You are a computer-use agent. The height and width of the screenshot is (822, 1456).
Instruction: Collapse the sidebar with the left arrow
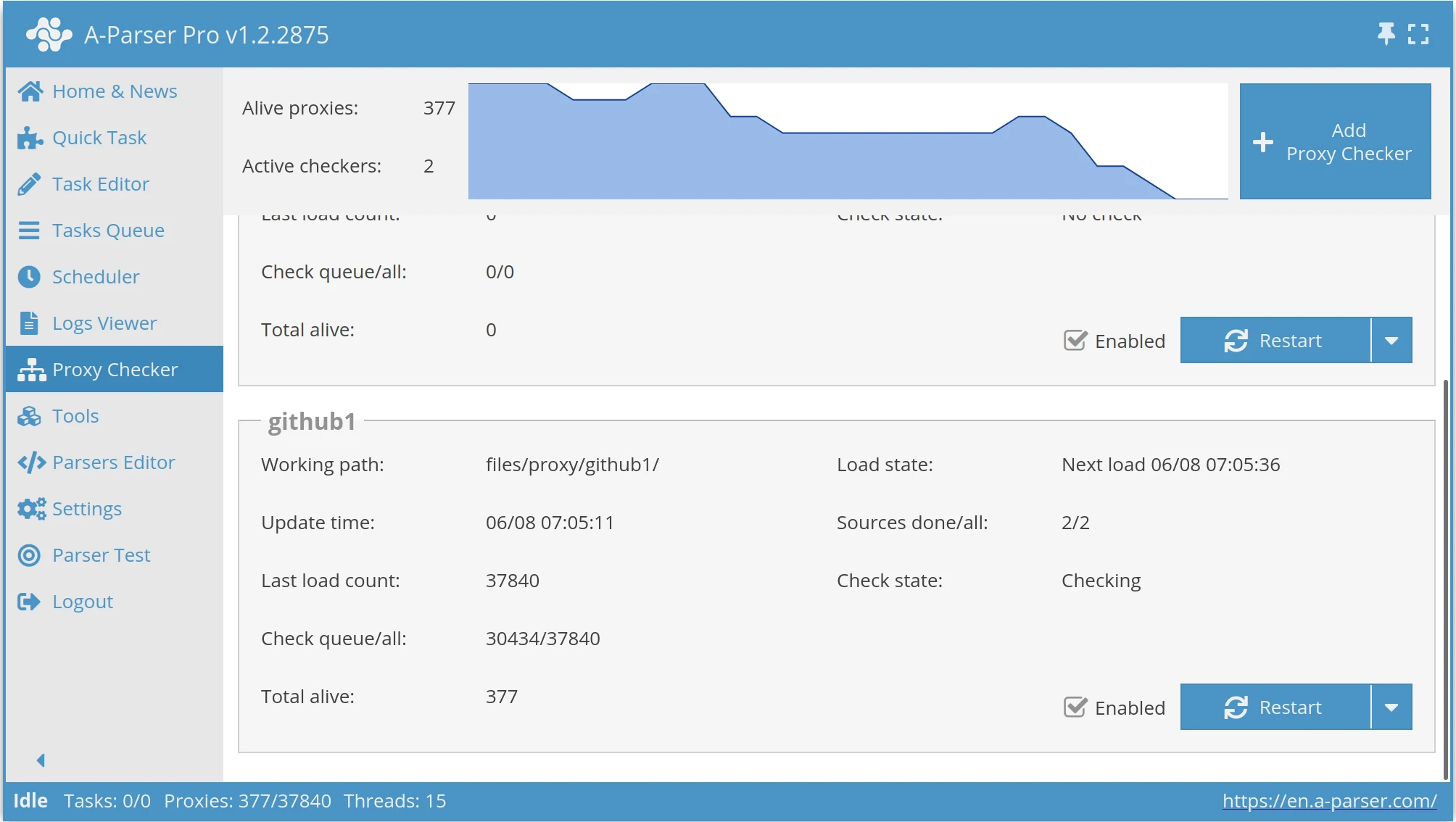point(41,760)
